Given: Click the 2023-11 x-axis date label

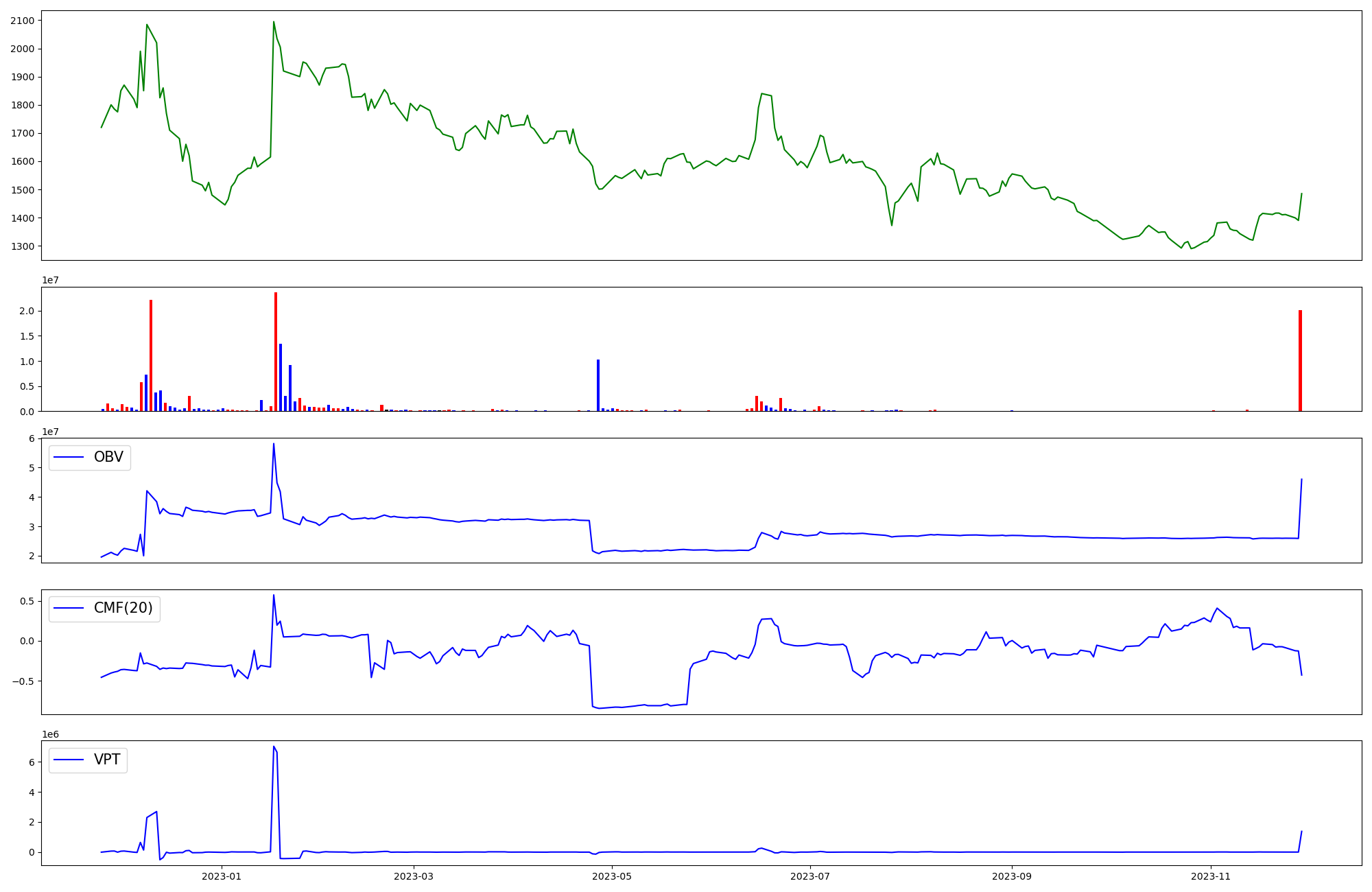Looking at the screenshot, I should (x=1211, y=876).
